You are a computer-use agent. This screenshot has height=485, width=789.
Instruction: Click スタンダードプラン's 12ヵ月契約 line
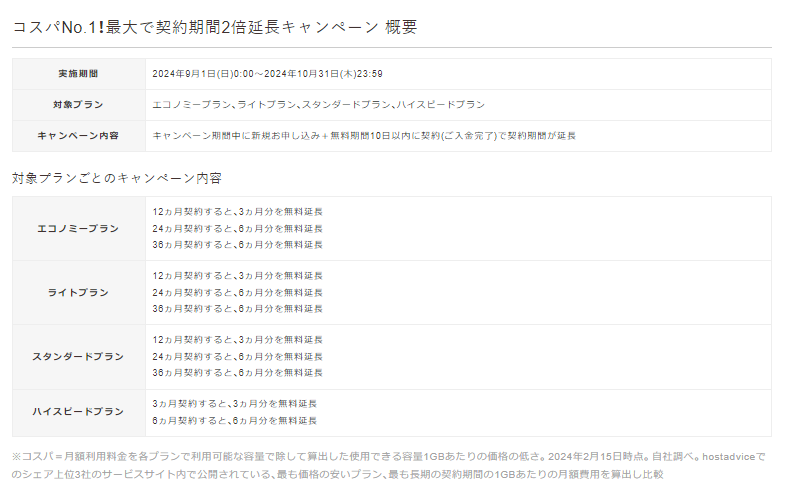pos(237,340)
